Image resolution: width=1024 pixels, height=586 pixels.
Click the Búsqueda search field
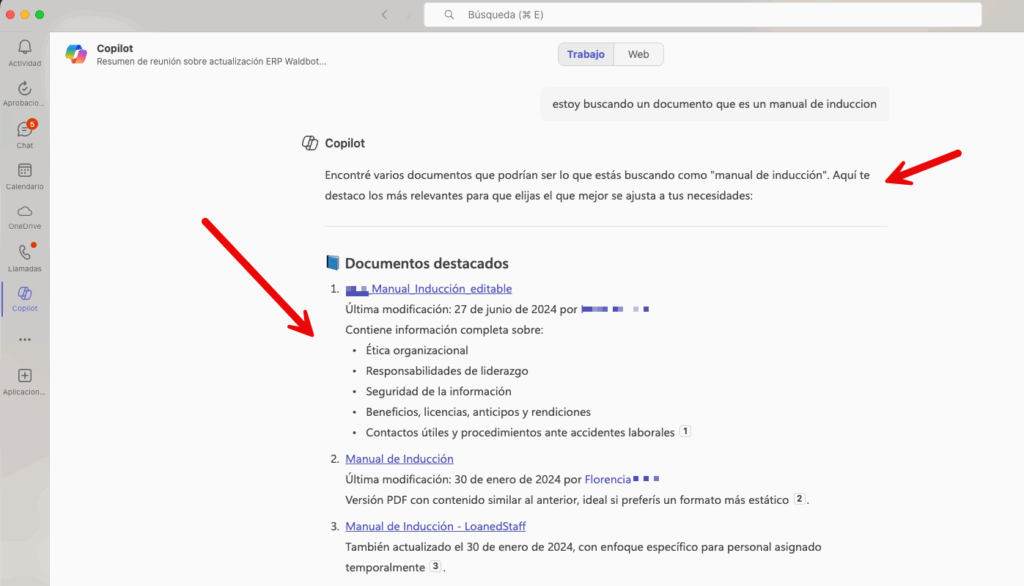(702, 15)
